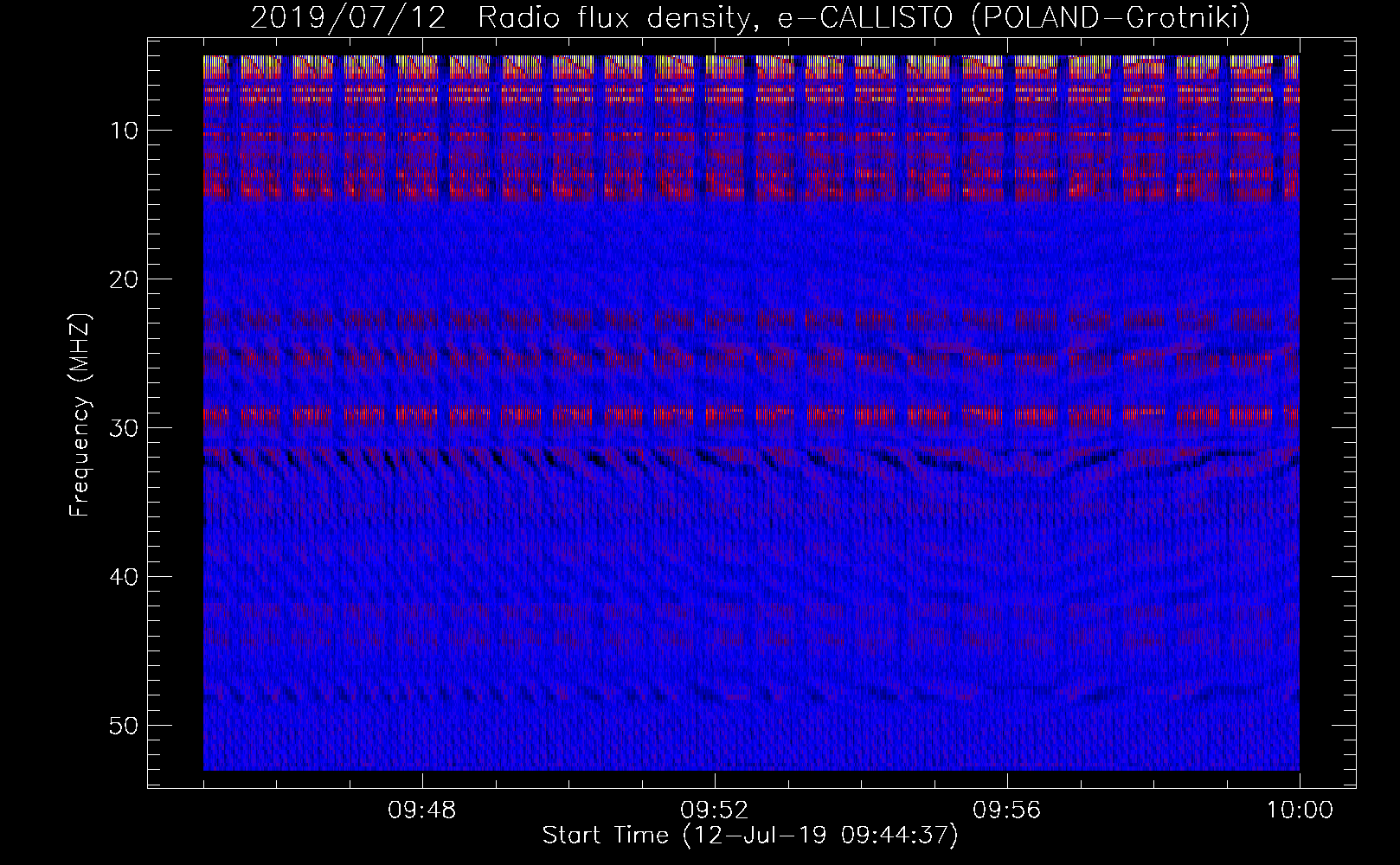Viewport: 1400px width, 865px height.
Task: Click the left-axis frequency label 20
Action: 125,279
